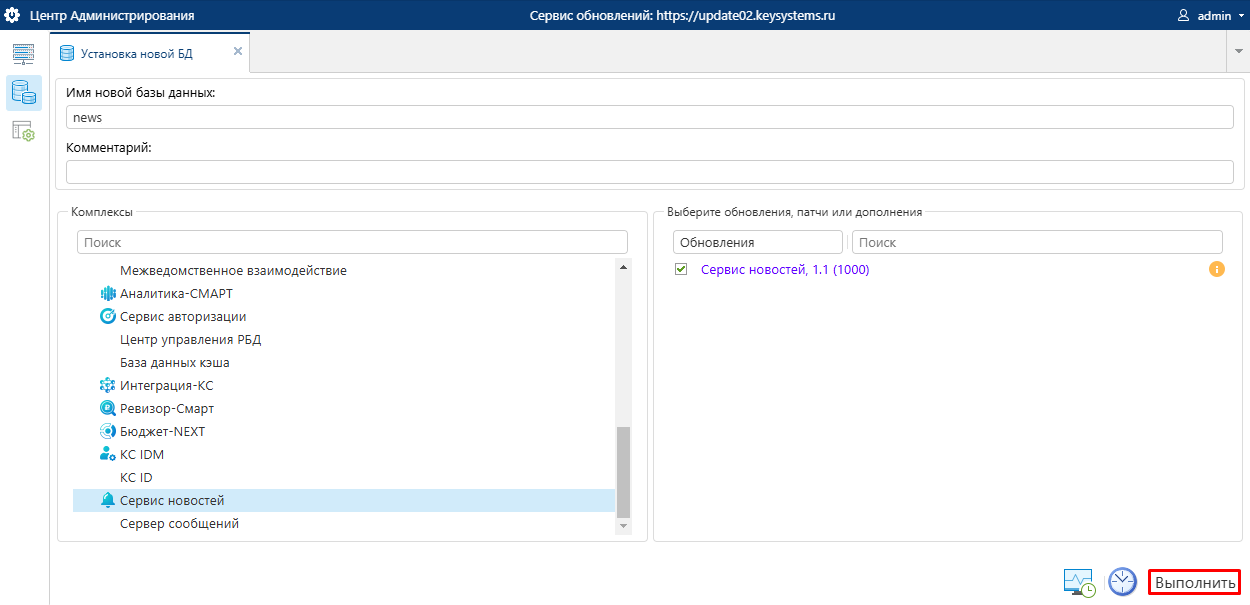Open the admin user dropdown arrow
1250x605 pixels.
[x=1241, y=16]
